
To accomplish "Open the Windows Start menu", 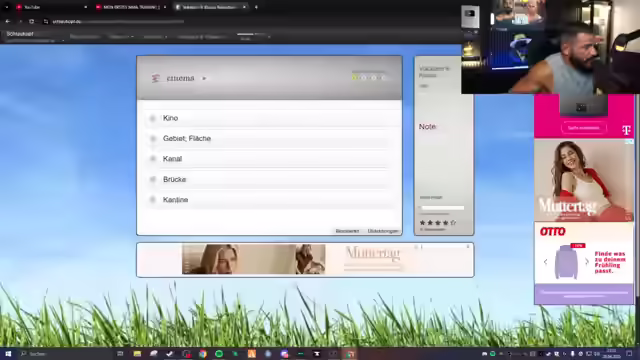I will [8, 354].
